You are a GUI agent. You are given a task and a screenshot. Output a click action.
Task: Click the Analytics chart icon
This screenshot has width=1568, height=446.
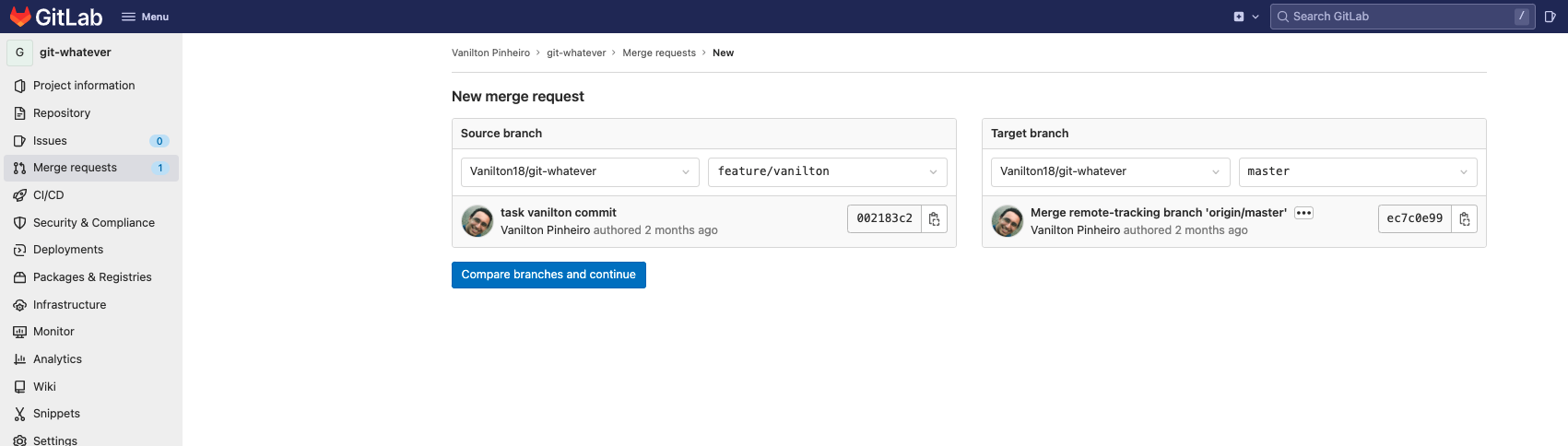coord(19,359)
